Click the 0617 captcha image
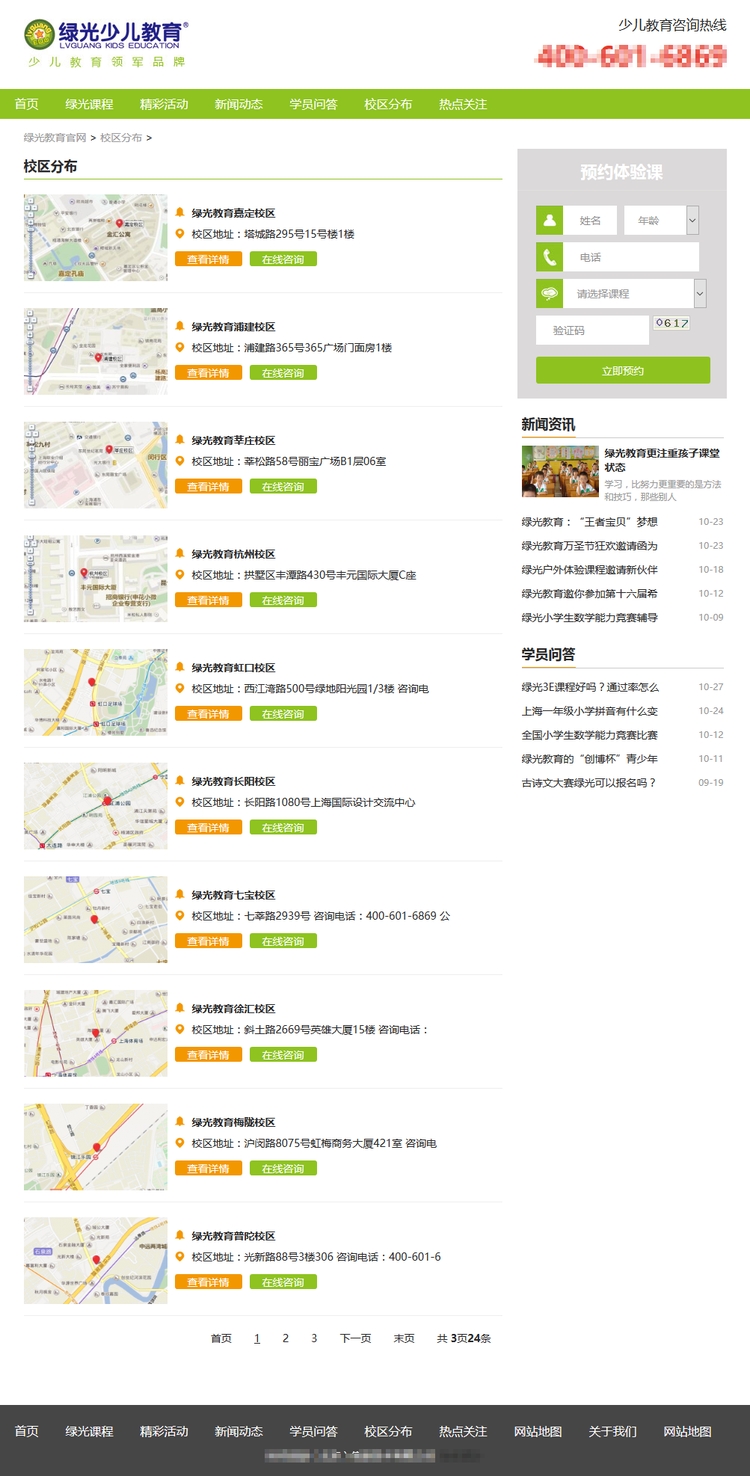 tap(672, 323)
